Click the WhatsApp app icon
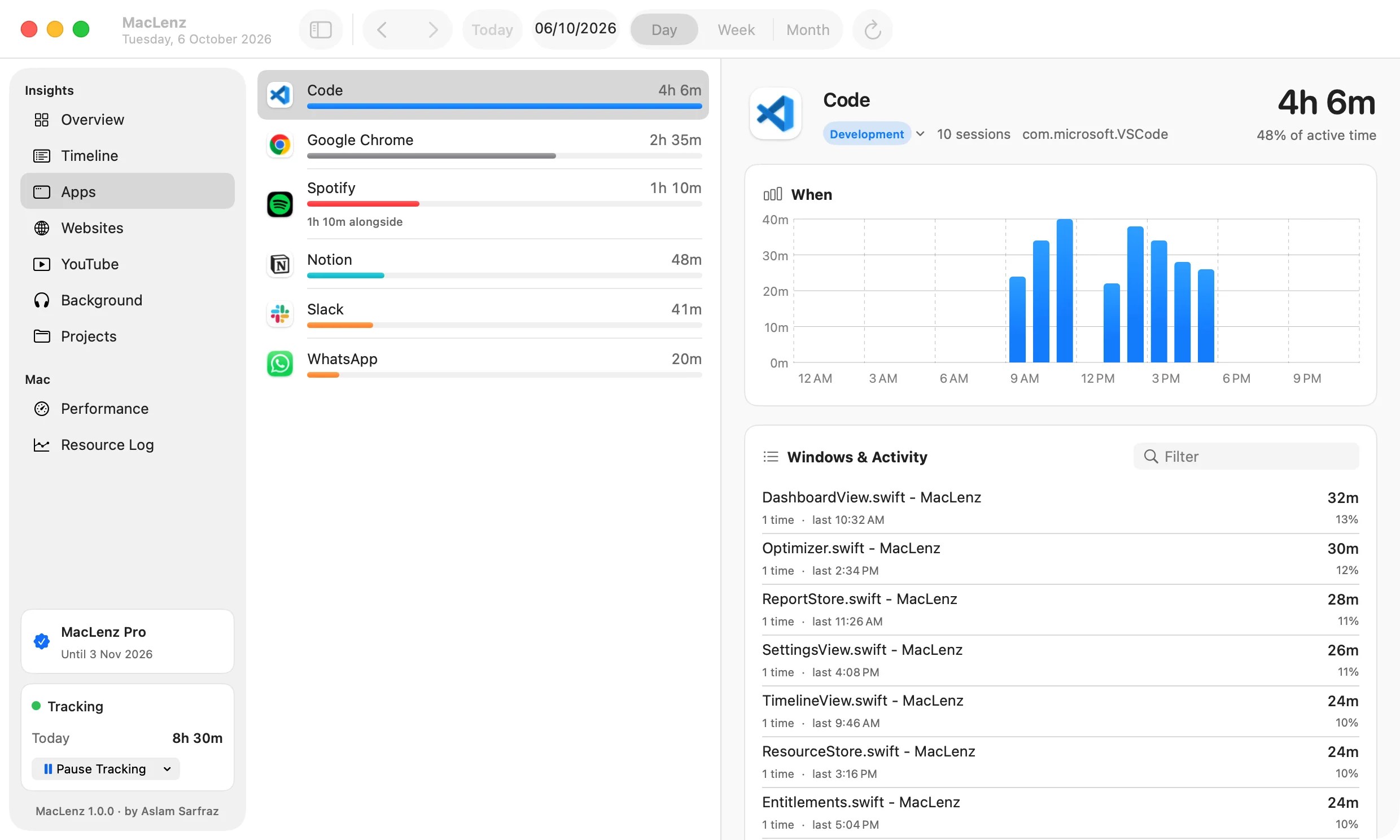 tap(279, 364)
